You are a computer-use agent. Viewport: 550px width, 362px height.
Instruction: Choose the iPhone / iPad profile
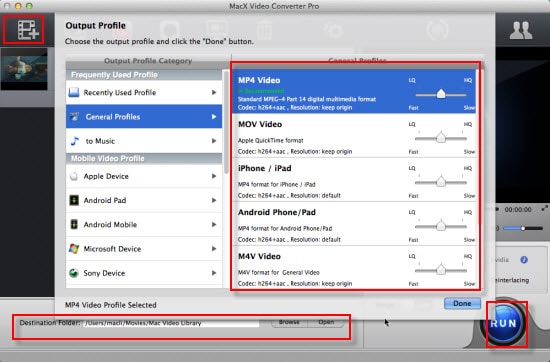coord(354,180)
